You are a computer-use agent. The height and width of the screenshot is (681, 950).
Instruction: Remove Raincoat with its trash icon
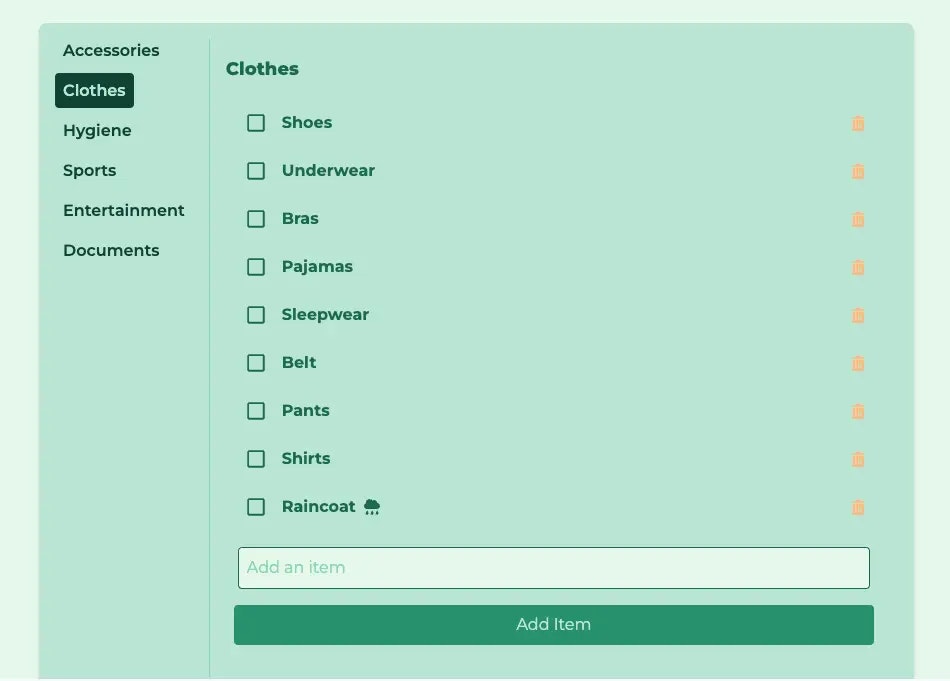(858, 507)
